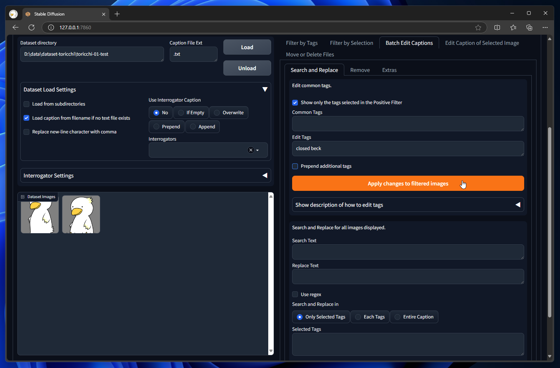This screenshot has height=368, width=560.
Task: Select Extras sub-tab
Action: 389,70
